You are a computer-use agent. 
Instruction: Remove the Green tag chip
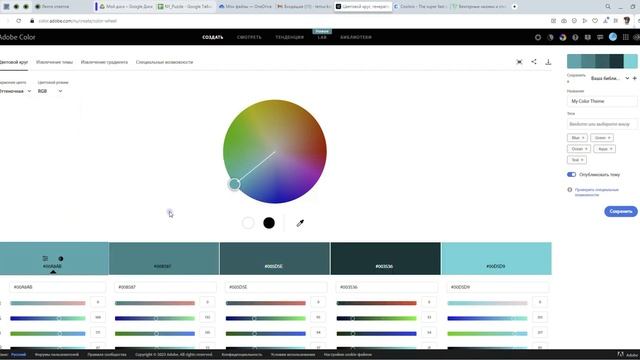click(609, 138)
